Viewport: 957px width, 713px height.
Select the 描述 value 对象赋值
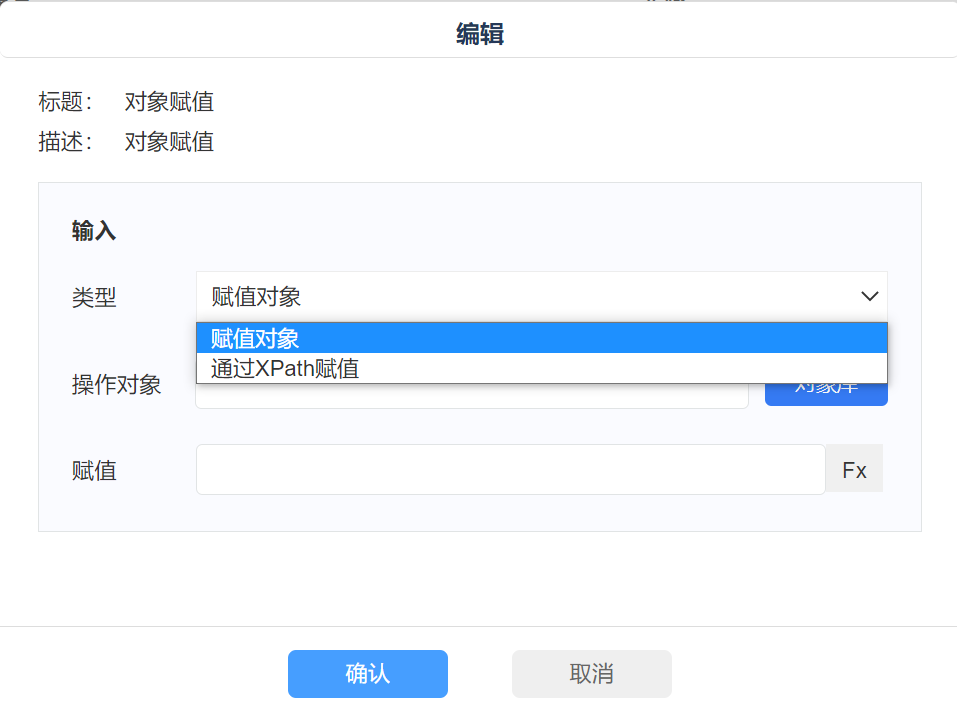[x=169, y=142]
